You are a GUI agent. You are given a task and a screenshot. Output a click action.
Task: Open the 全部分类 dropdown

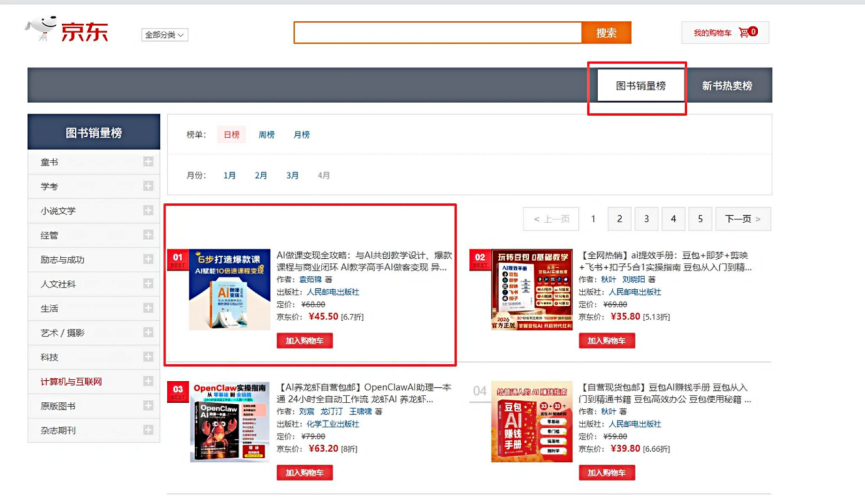pyautogui.click(x=164, y=35)
